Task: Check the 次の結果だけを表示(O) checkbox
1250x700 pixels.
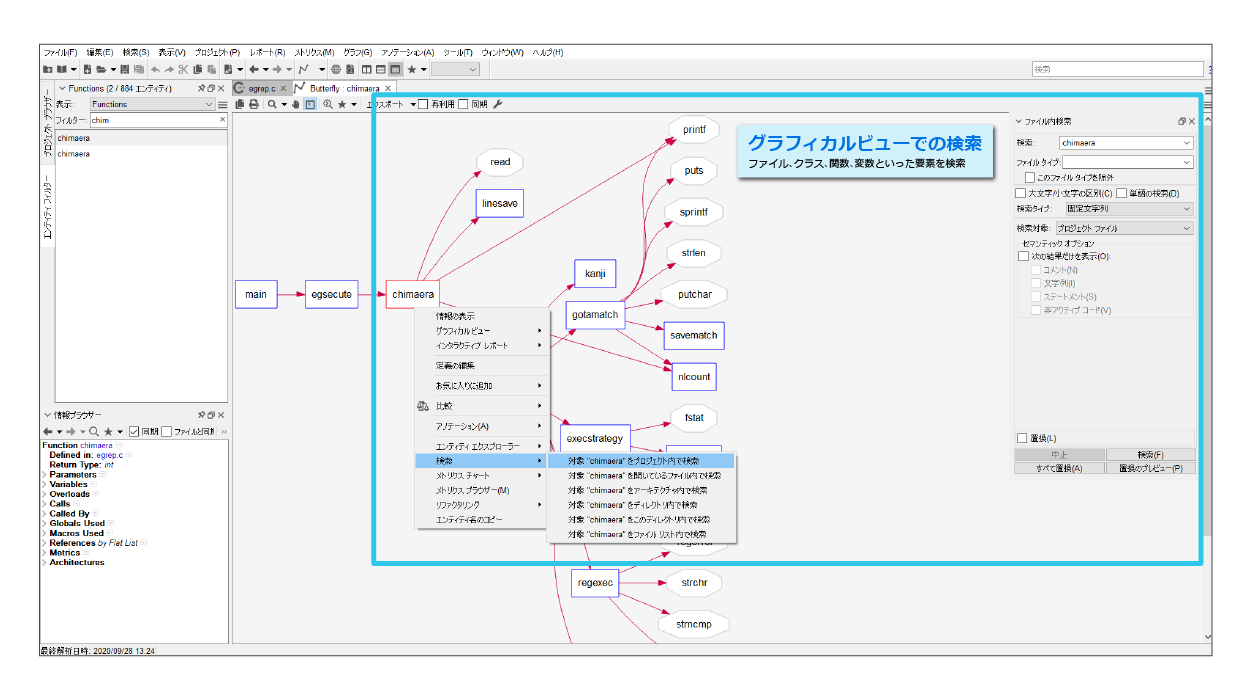Action: (1022, 257)
